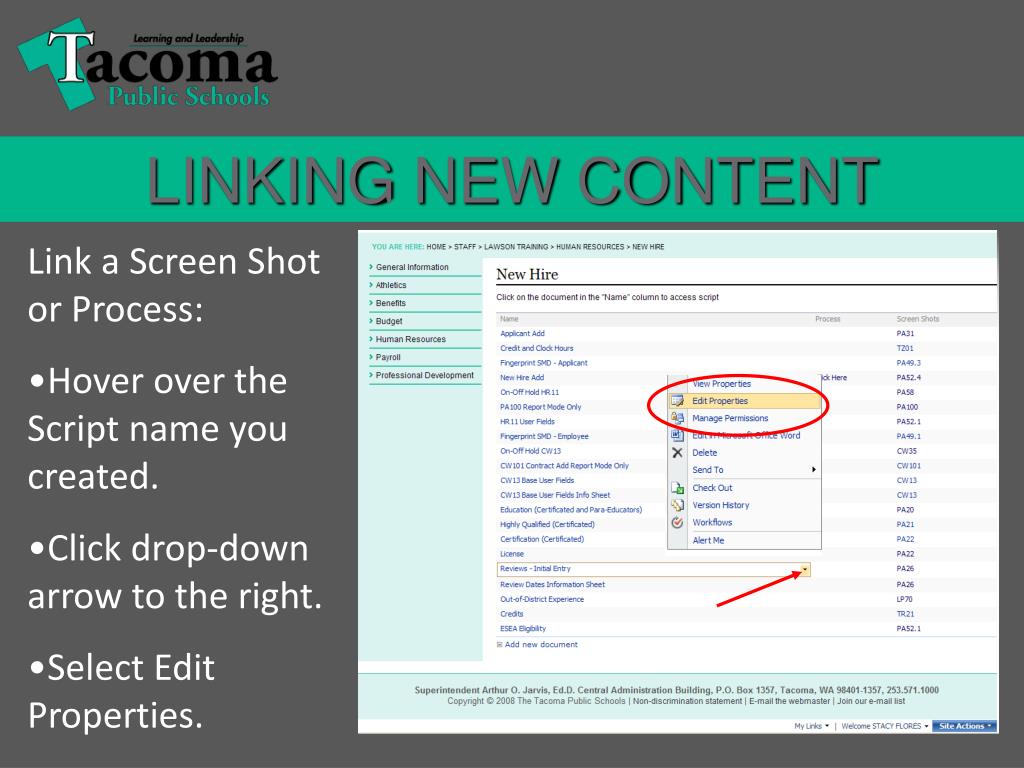
Task: Sort by the Screen Shots column header
Action: coord(918,319)
